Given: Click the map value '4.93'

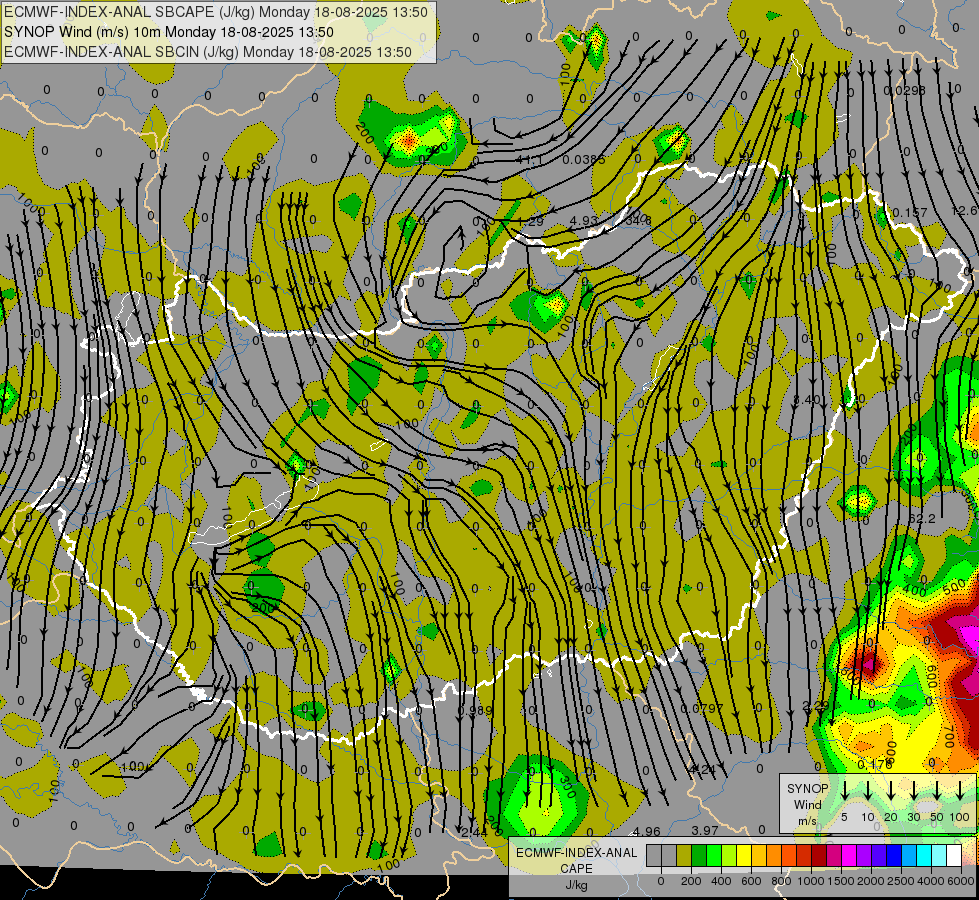Looking at the screenshot, I should coord(584,220).
